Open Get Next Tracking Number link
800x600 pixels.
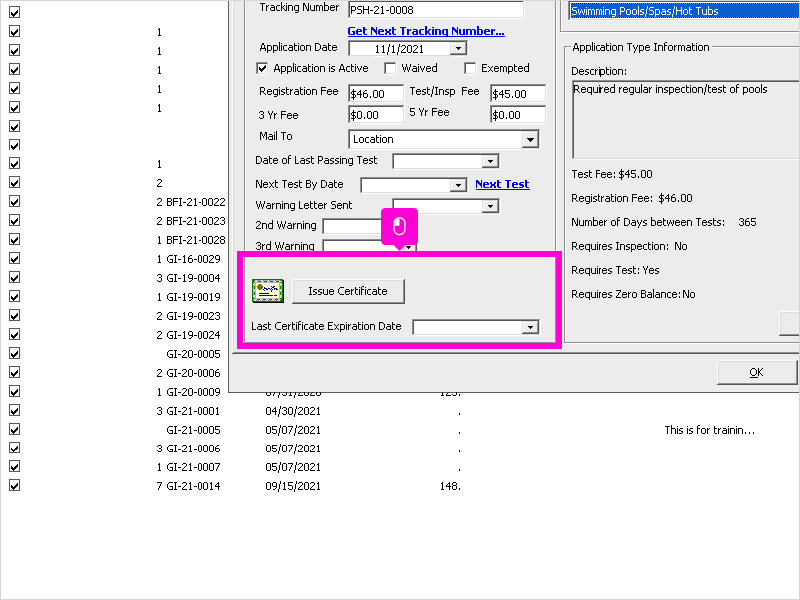(426, 31)
